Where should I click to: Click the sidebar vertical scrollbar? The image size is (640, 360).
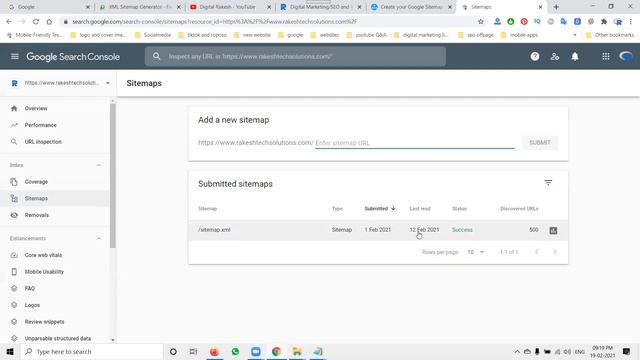(x=113, y=176)
